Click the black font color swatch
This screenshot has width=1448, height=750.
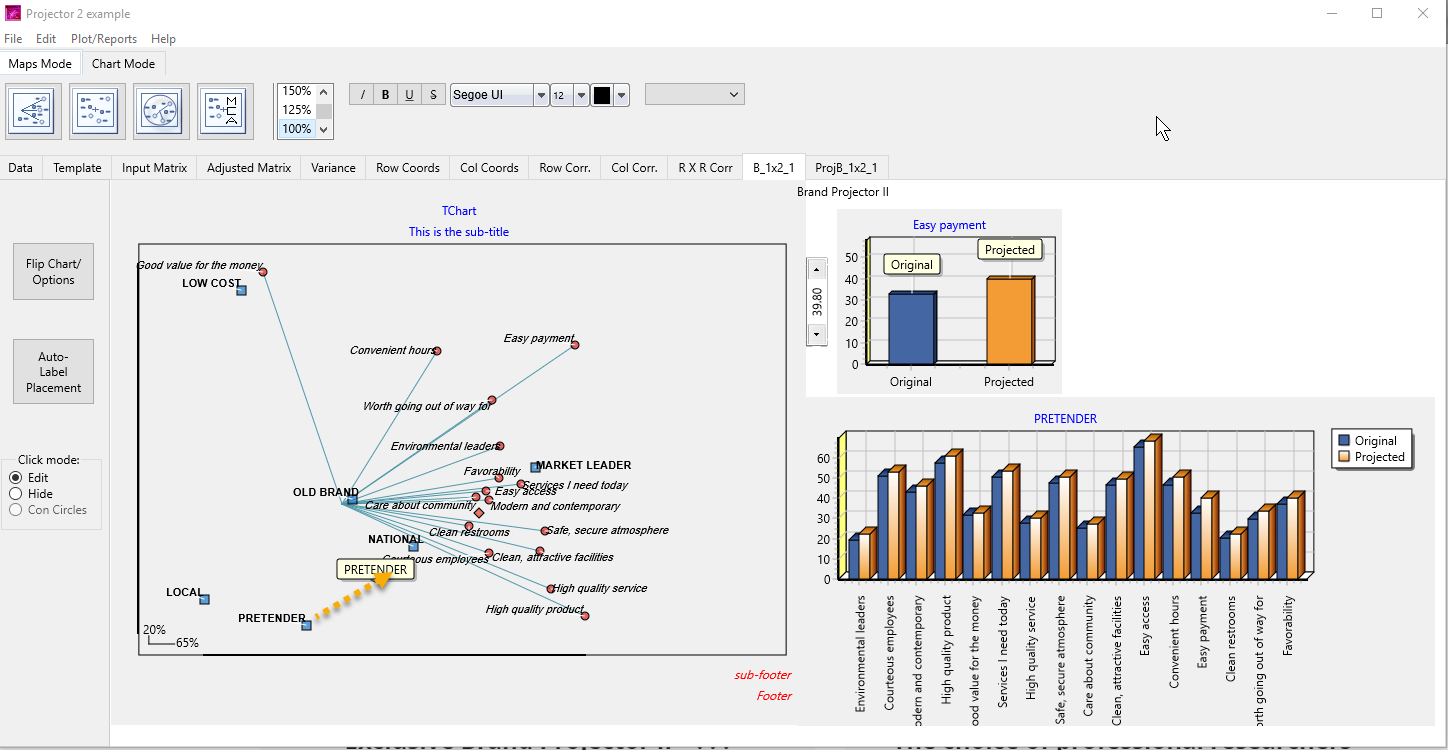[x=602, y=96]
